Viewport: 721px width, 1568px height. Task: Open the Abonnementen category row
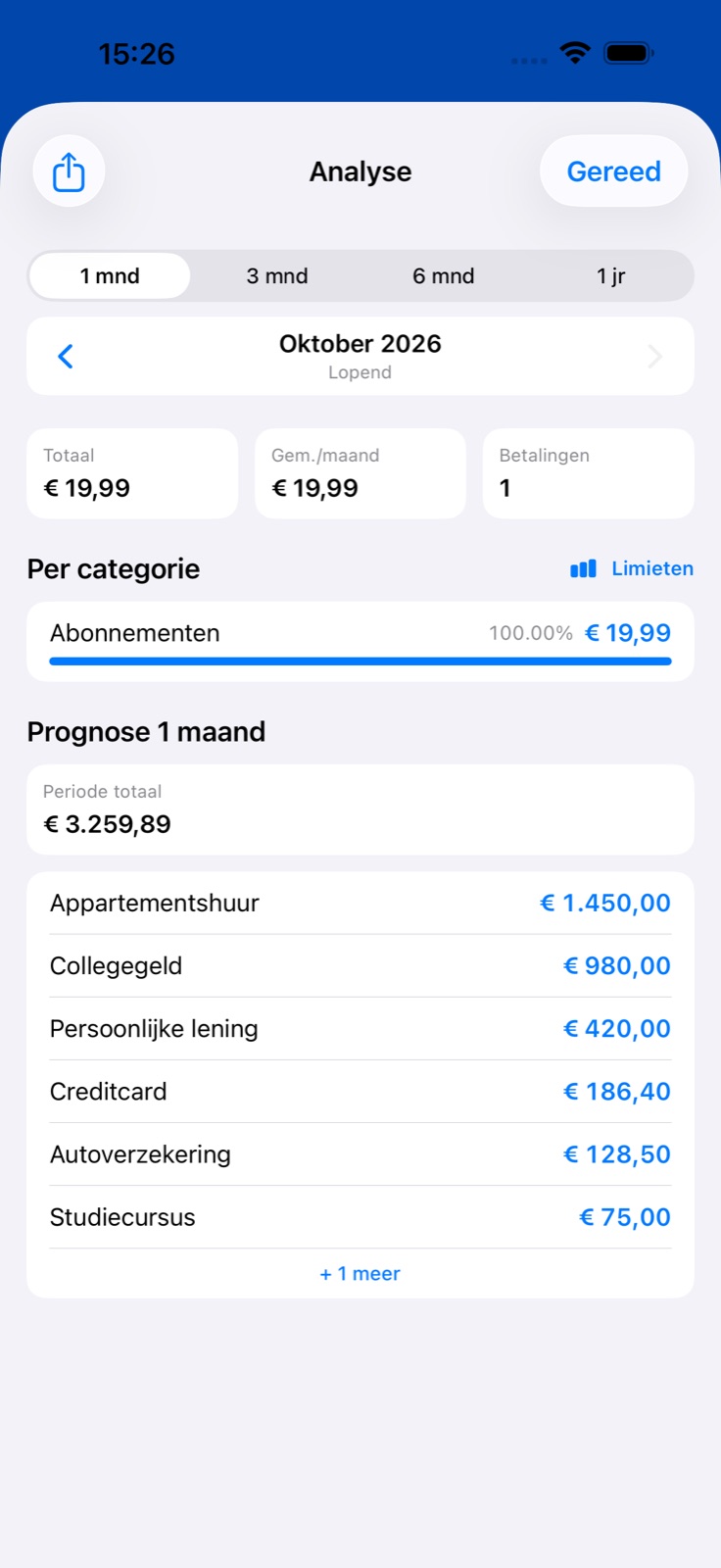tap(360, 641)
